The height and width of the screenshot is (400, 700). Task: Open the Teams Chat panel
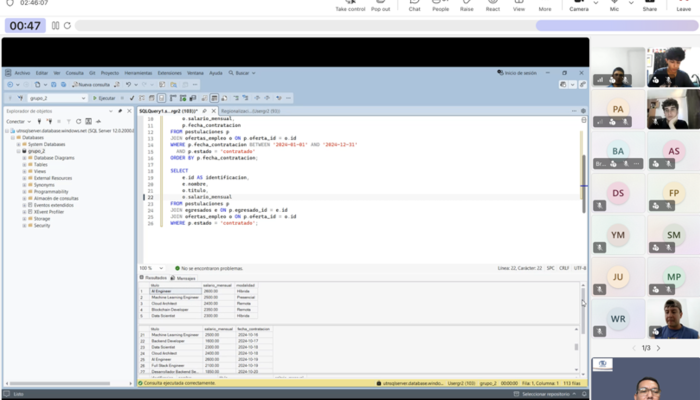414,5
